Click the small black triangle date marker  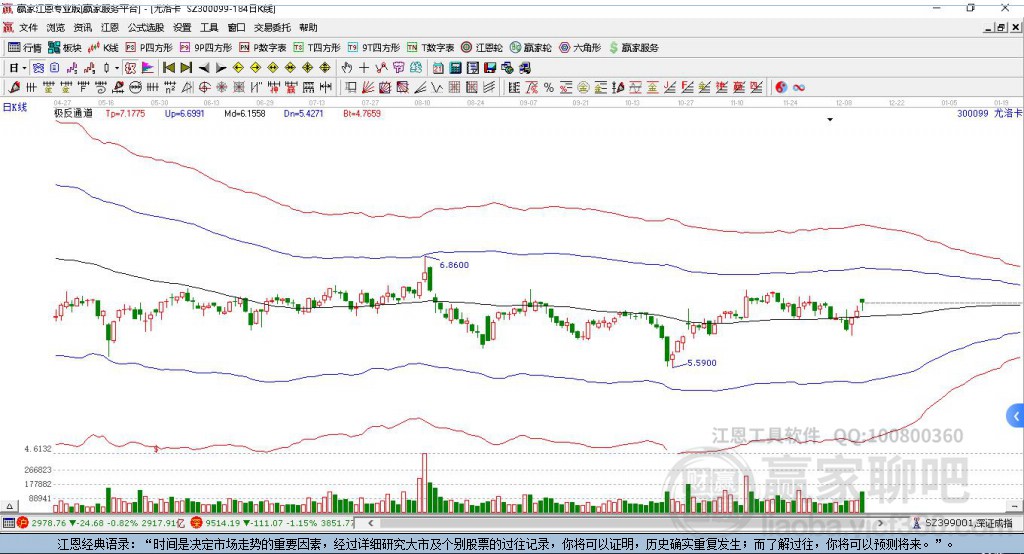coord(830,120)
